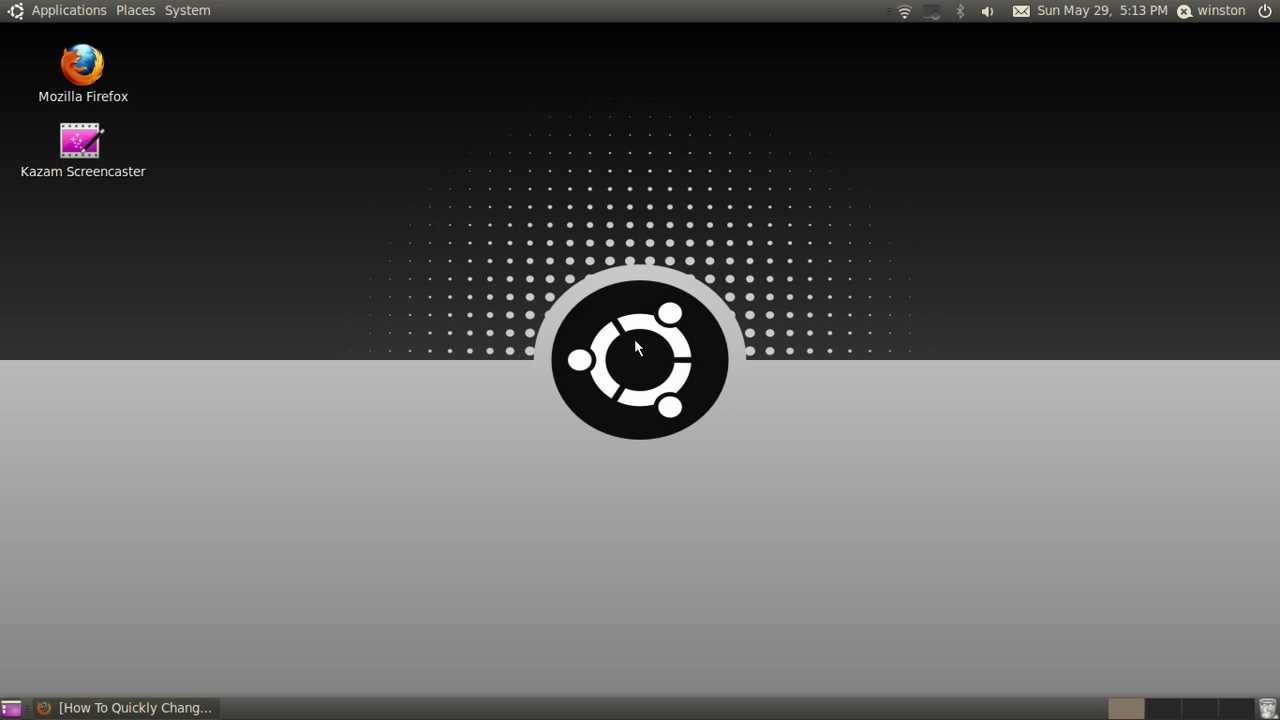Switch to the first highlighted workspace
1280x720 pixels.
tap(1126, 708)
